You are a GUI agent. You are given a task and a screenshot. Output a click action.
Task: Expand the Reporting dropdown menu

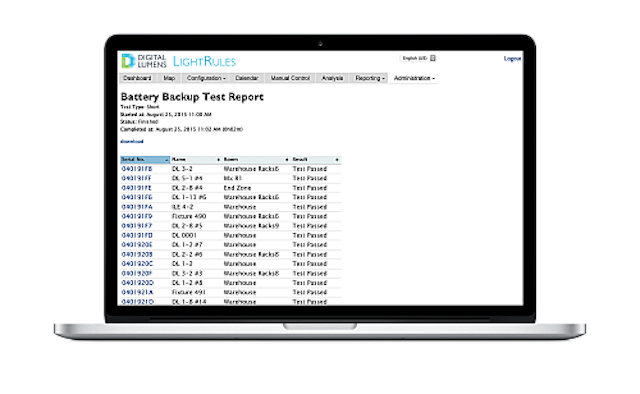click(x=369, y=78)
